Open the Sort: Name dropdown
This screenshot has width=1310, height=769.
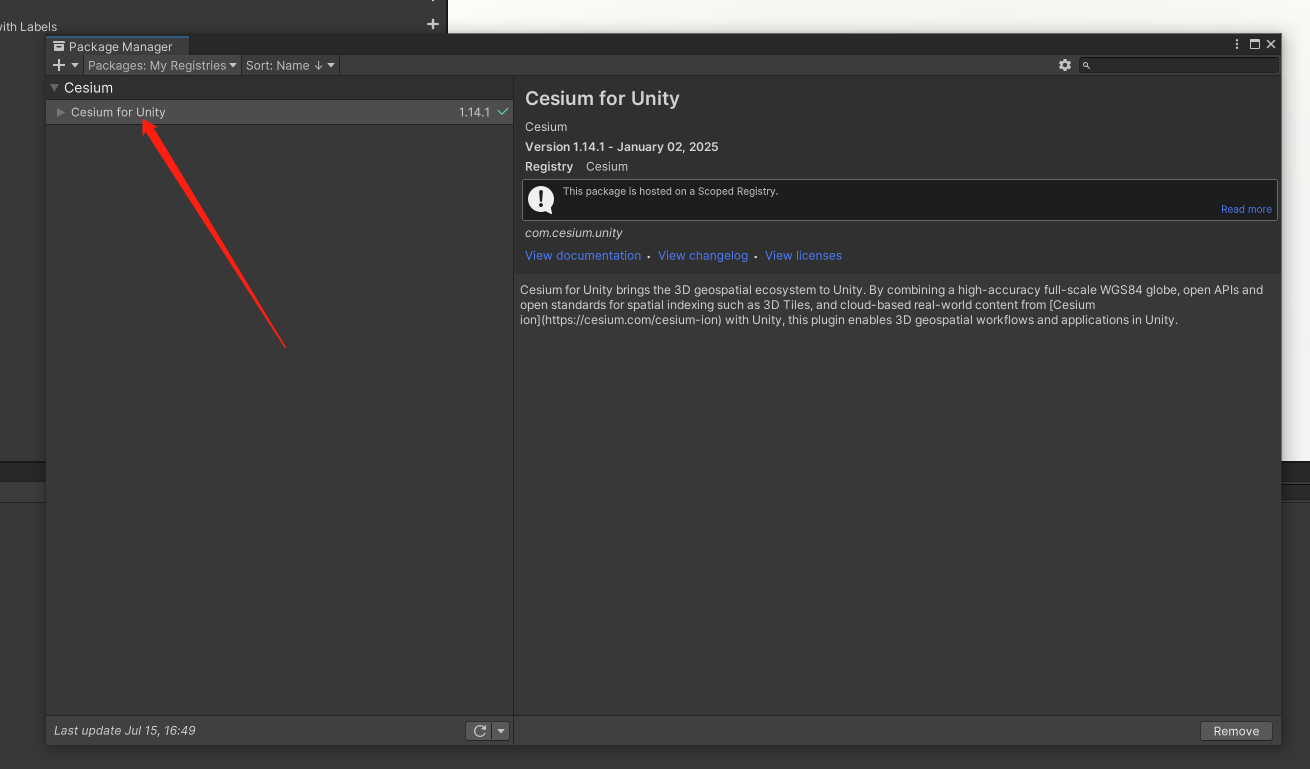click(x=290, y=65)
